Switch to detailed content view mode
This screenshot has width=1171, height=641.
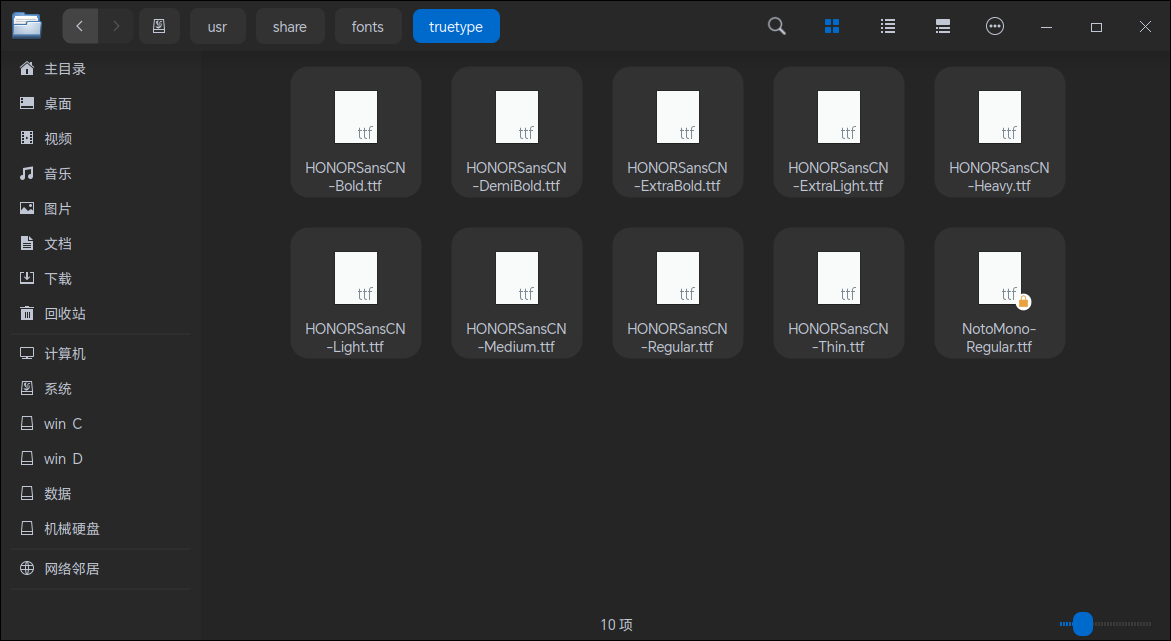[941, 26]
